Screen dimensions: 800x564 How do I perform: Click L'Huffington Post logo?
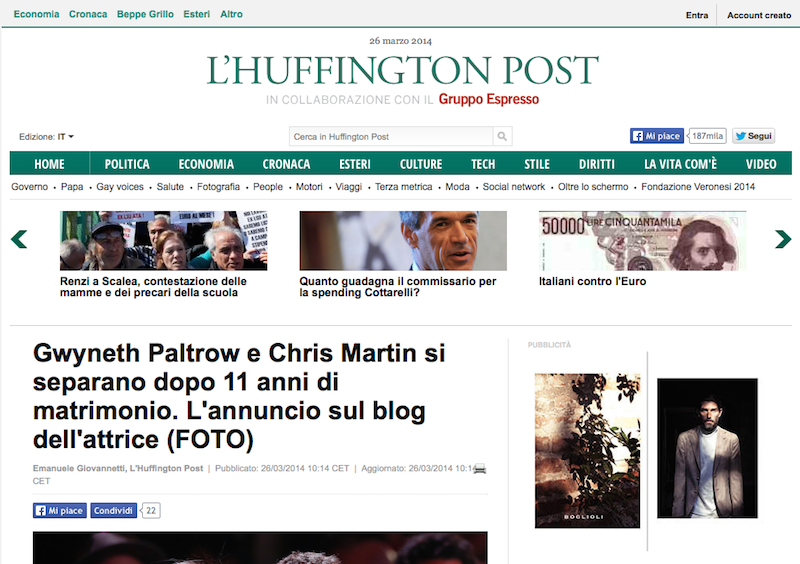tap(403, 70)
